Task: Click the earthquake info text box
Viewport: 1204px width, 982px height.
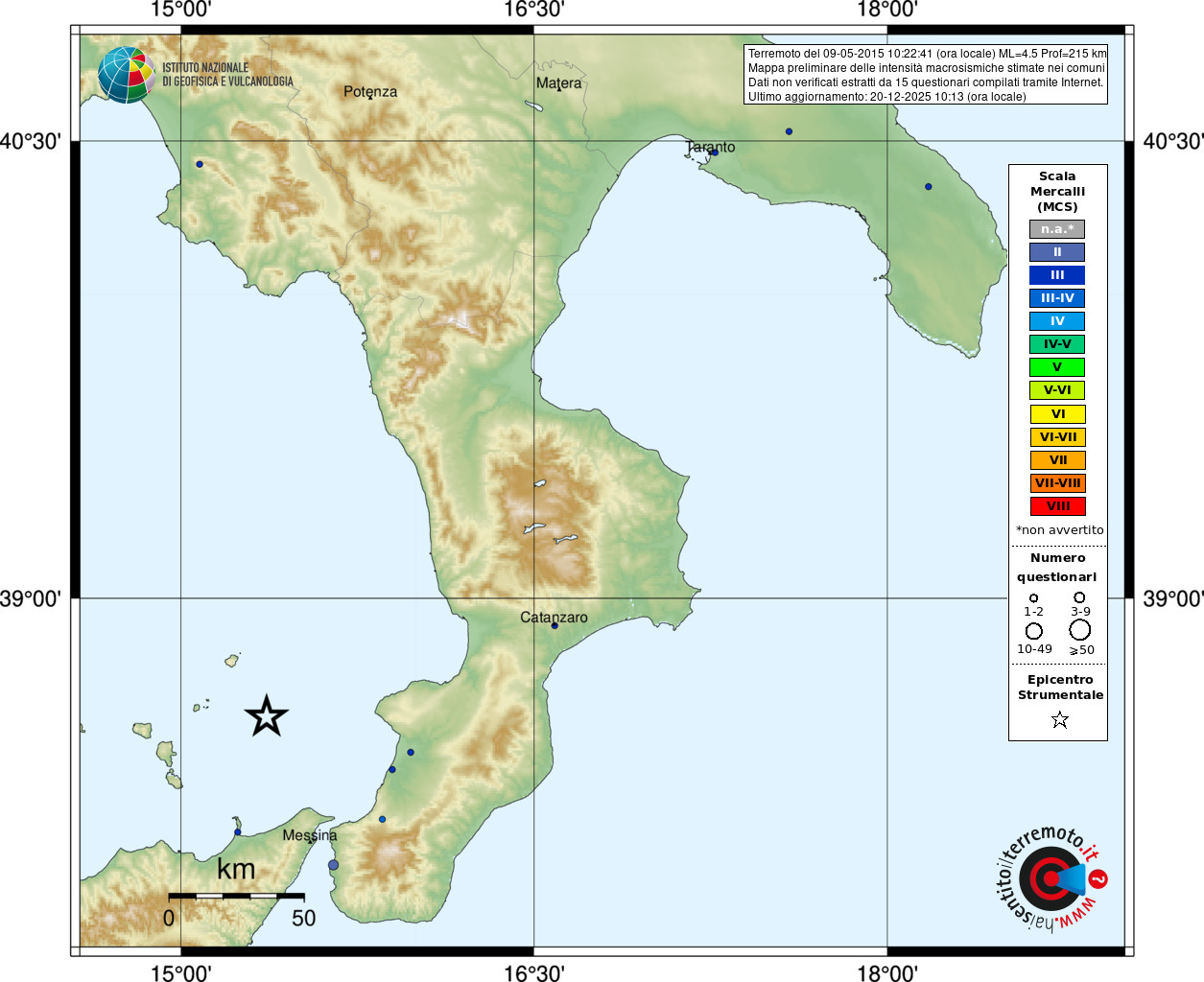Action: coord(926,75)
